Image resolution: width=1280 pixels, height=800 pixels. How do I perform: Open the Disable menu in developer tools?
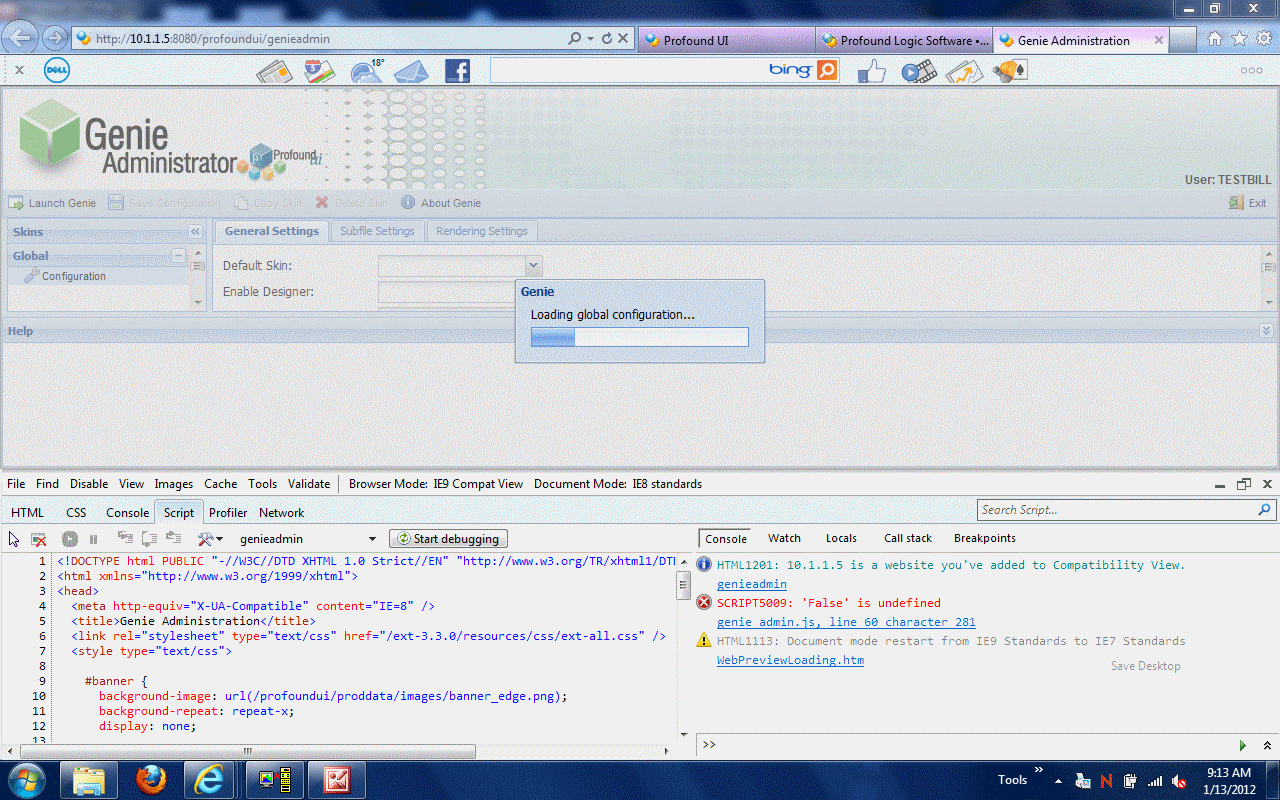89,483
